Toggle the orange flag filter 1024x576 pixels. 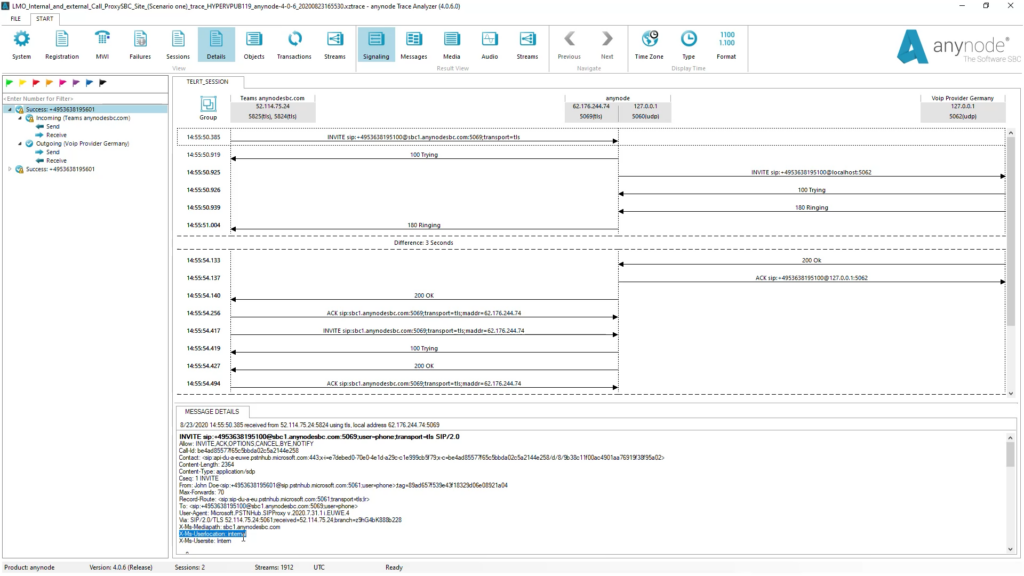pos(49,83)
